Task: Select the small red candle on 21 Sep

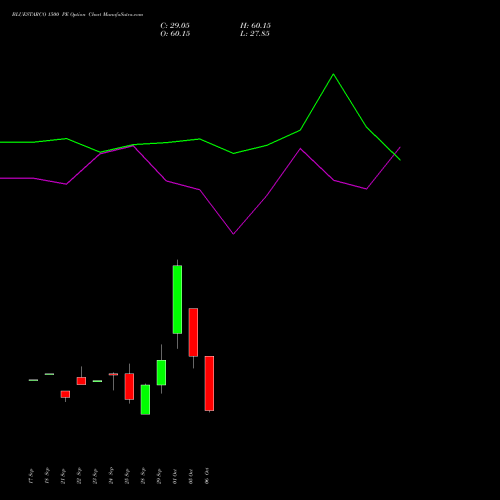Action: tap(65, 394)
